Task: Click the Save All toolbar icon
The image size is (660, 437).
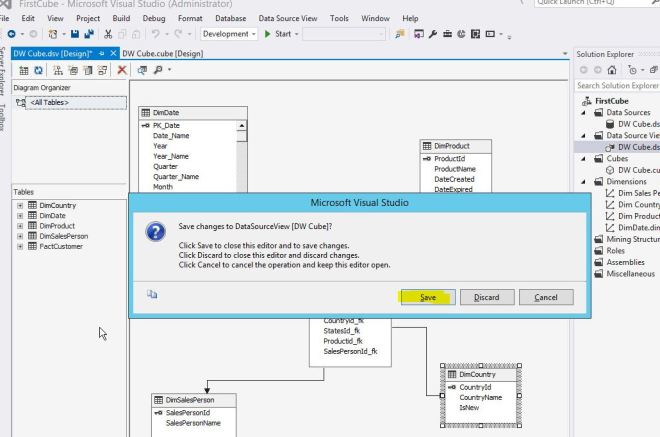Action: [x=90, y=35]
